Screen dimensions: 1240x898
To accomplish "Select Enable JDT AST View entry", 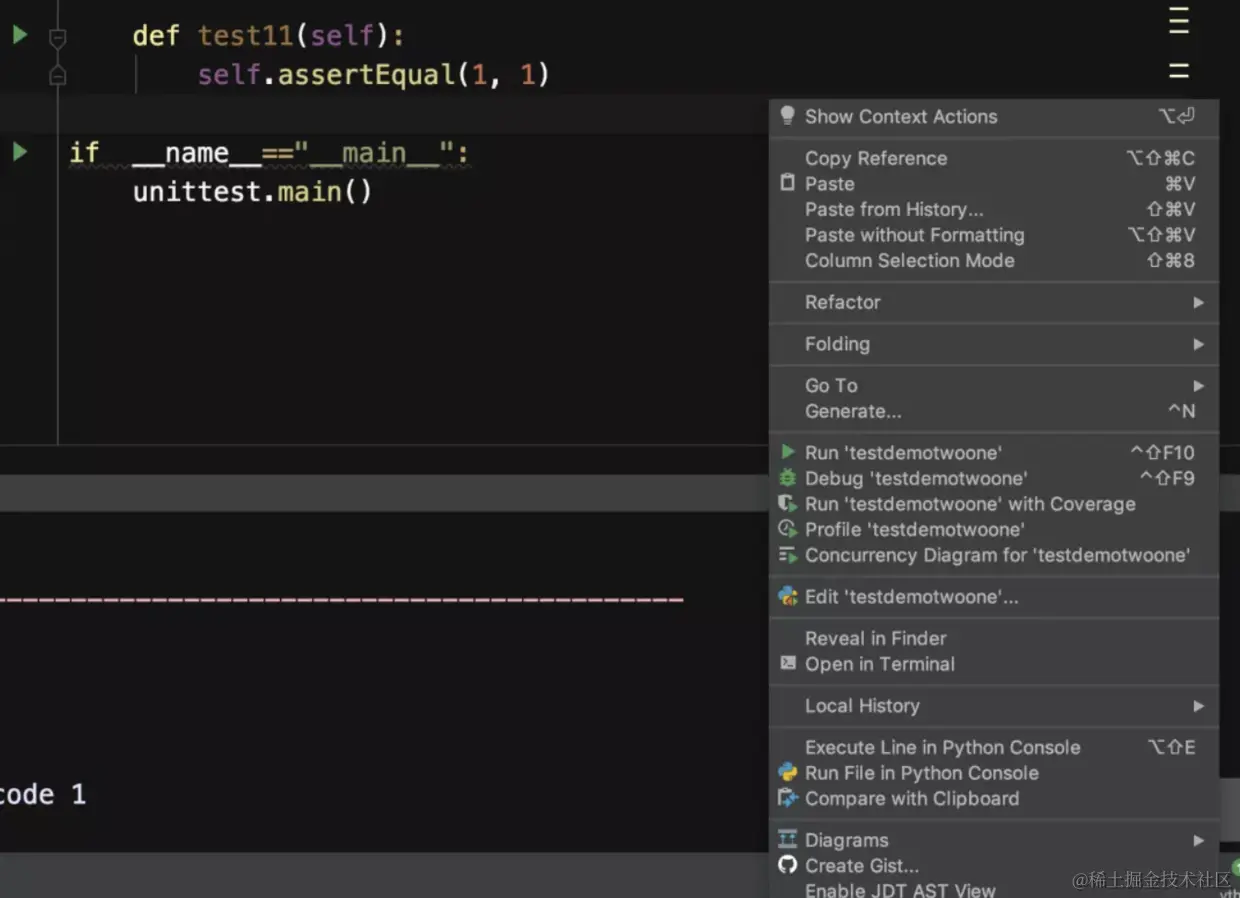I will click(x=994, y=889).
